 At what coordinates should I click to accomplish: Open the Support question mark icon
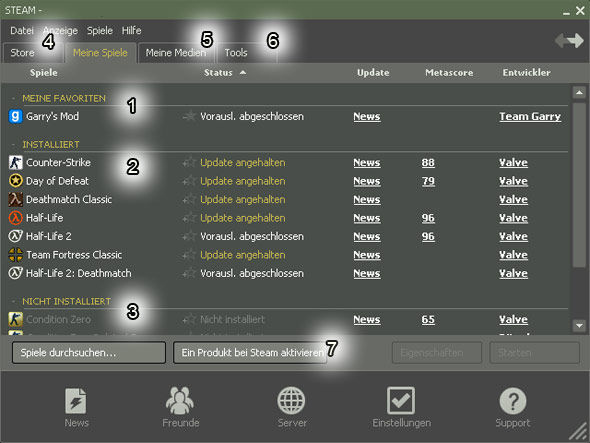(x=513, y=401)
